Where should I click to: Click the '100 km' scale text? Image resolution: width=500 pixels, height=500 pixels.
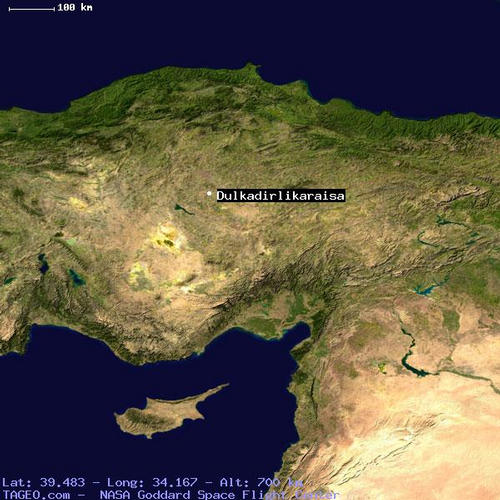point(75,7)
